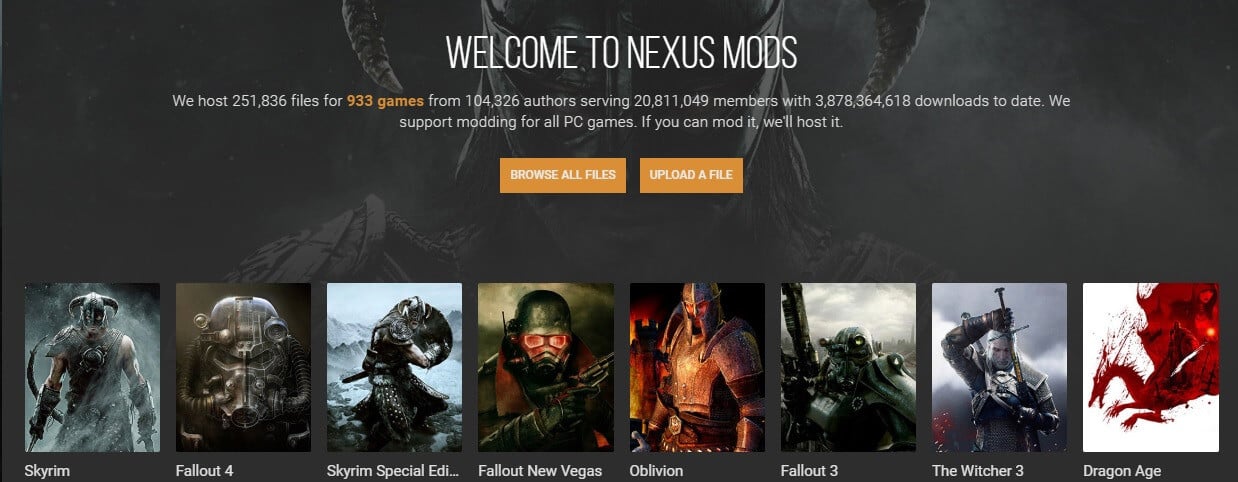The height and width of the screenshot is (482, 1238).
Task: Click the Skyrim Special Edi... title text
Action: [x=394, y=471]
